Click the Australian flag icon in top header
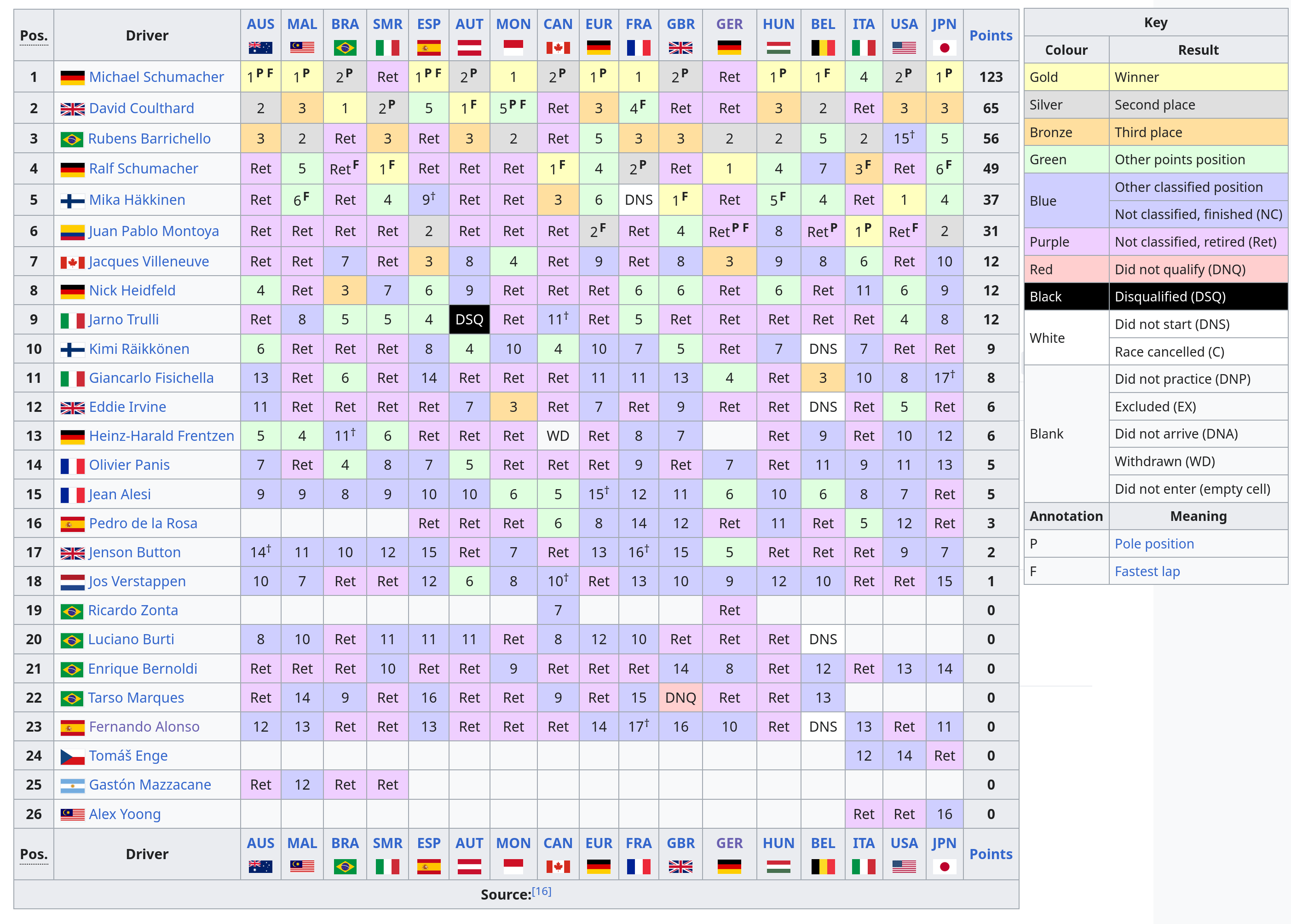Viewport: 1291px width, 924px height. tap(260, 48)
